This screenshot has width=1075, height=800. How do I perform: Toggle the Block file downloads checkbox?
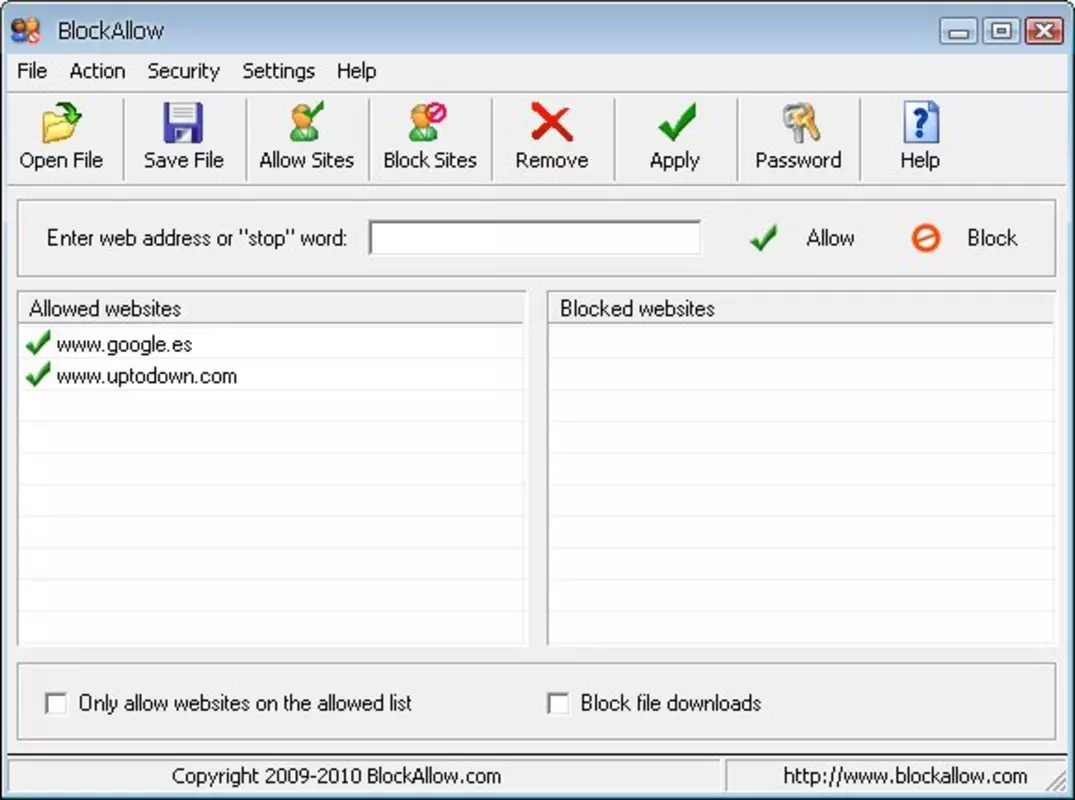558,703
